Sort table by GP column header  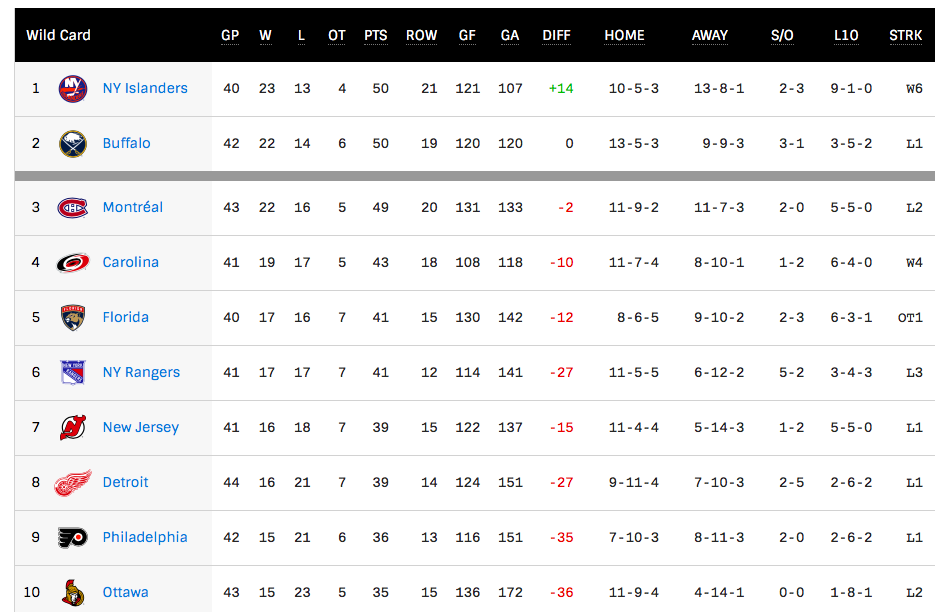coord(230,35)
